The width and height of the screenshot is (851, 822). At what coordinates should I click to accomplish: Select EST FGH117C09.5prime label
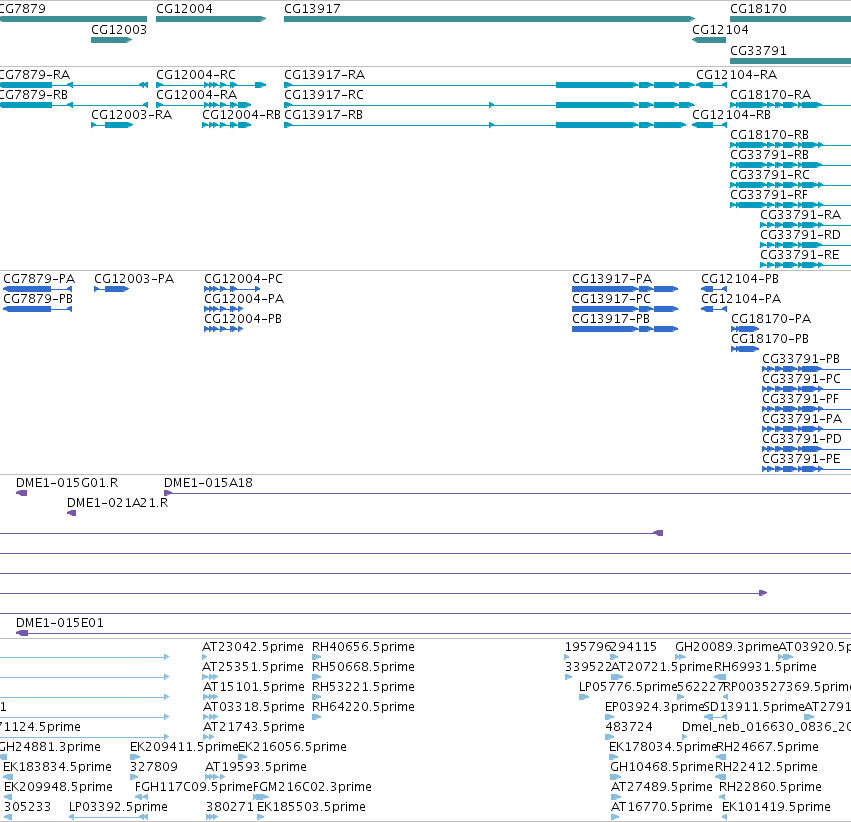(x=194, y=787)
